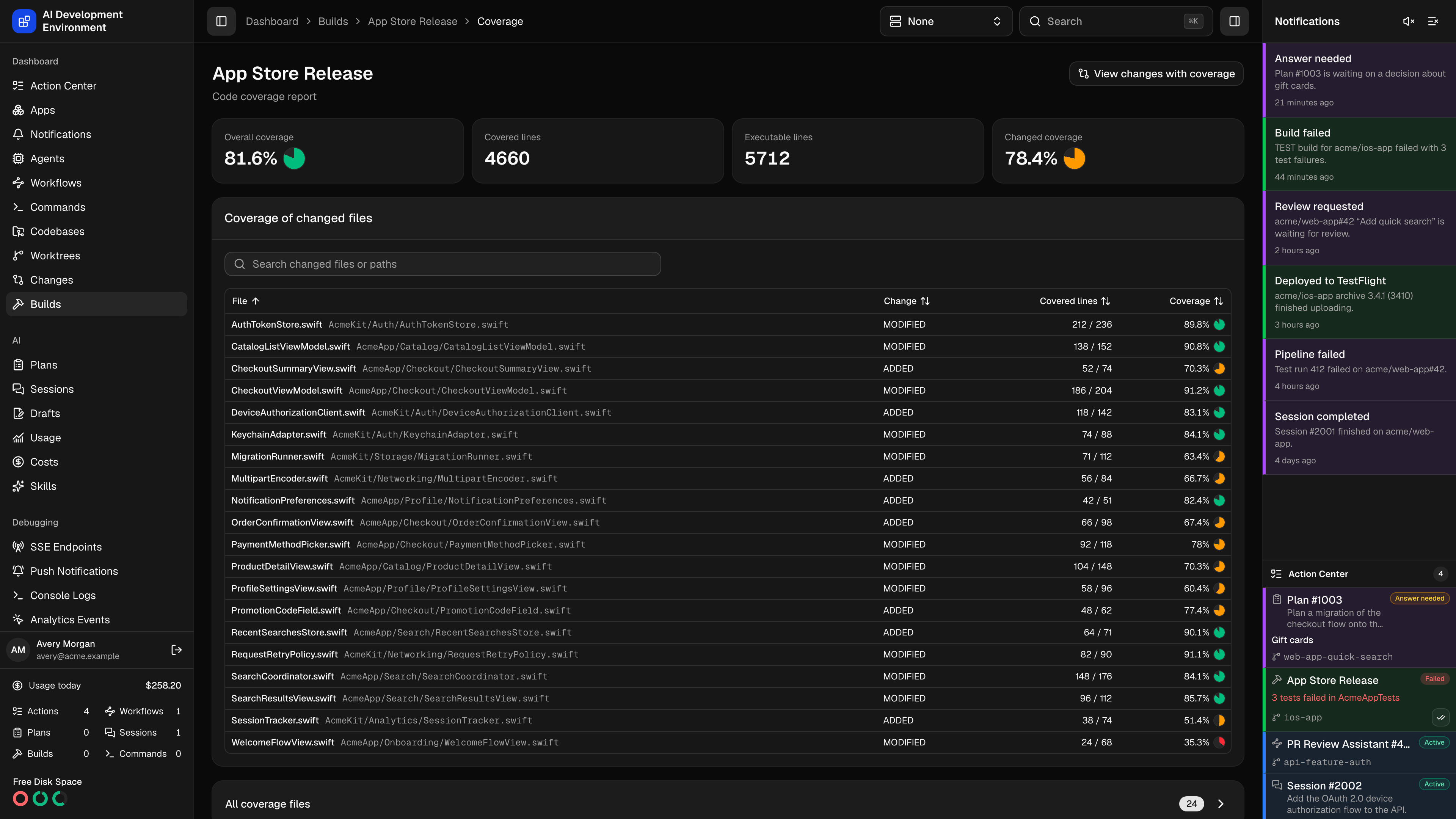Click App Store Release breadcrumb link
The image size is (1456, 819).
point(413,22)
